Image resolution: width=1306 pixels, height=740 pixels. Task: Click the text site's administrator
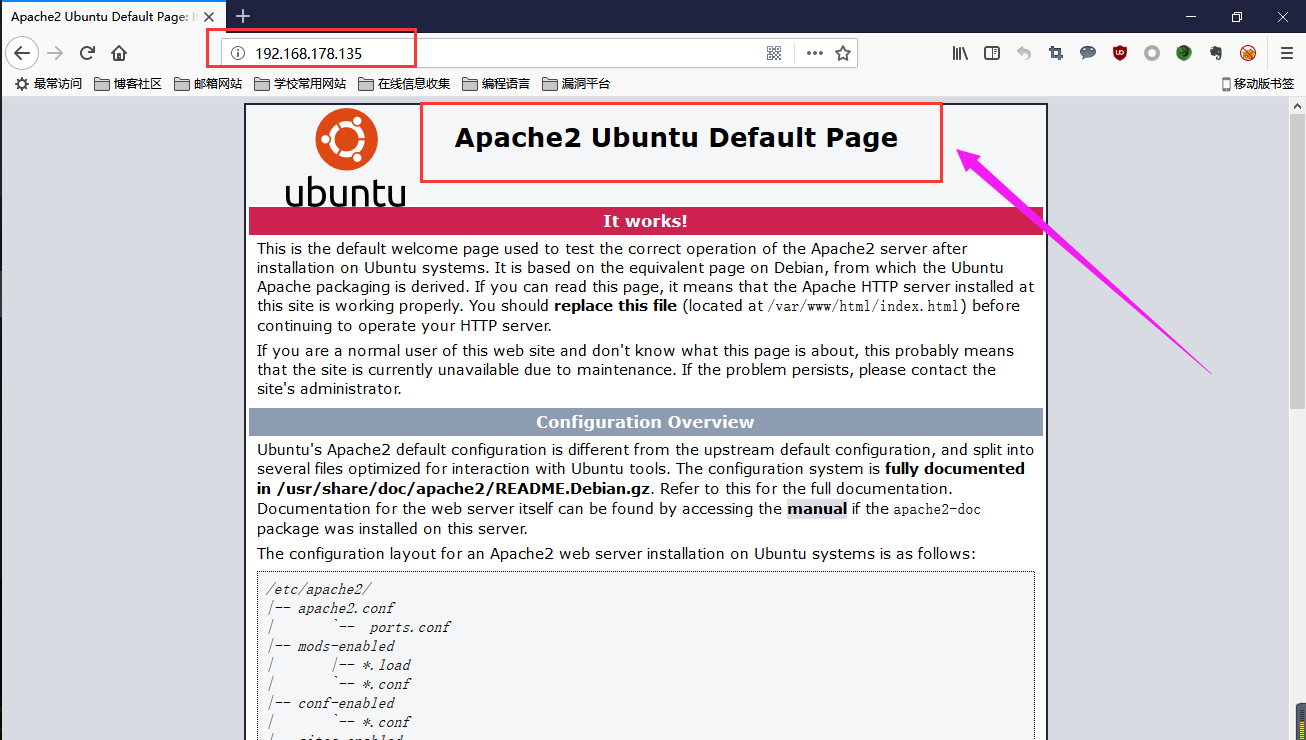point(329,389)
